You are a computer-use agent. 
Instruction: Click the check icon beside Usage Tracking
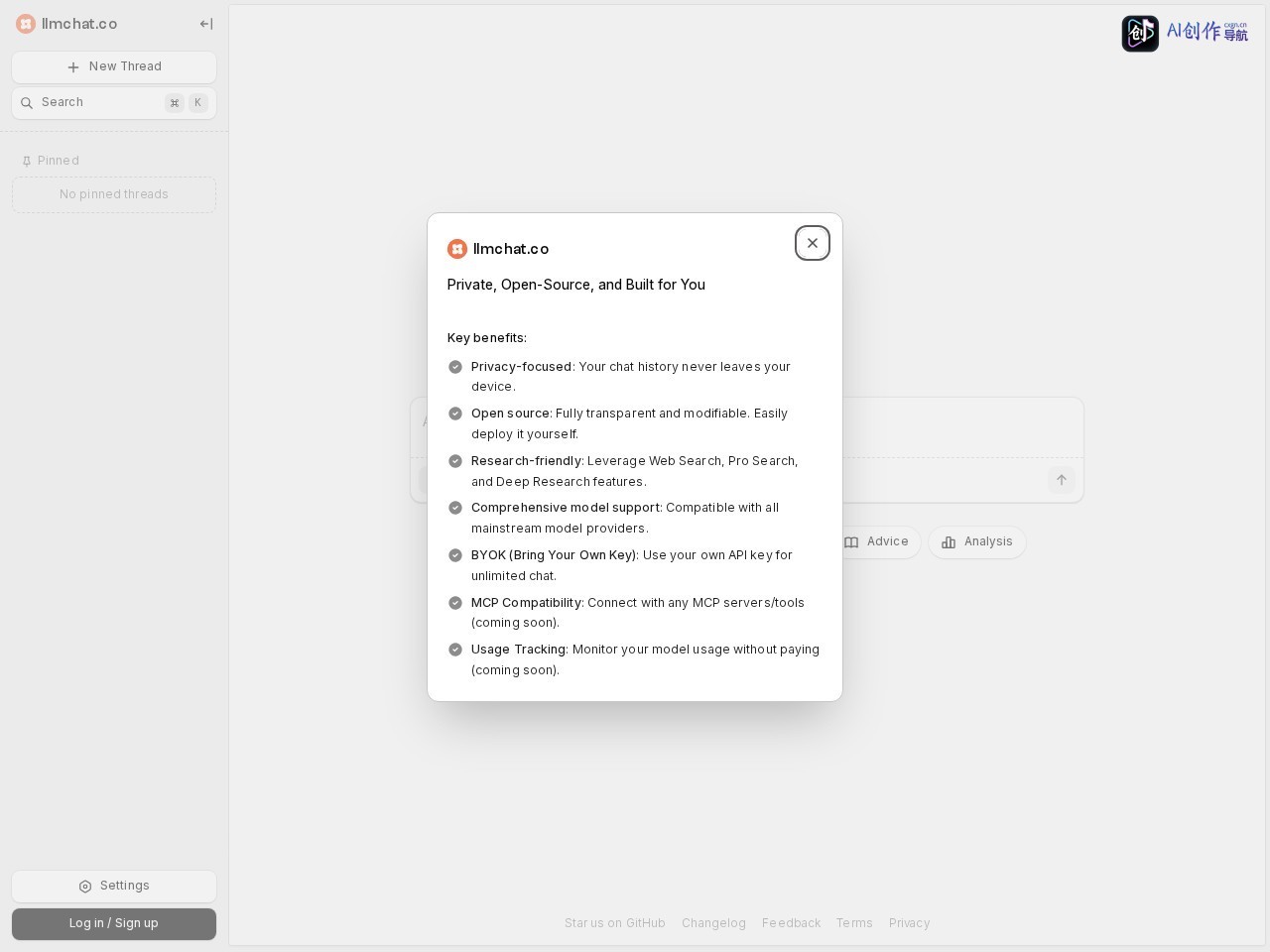(455, 650)
